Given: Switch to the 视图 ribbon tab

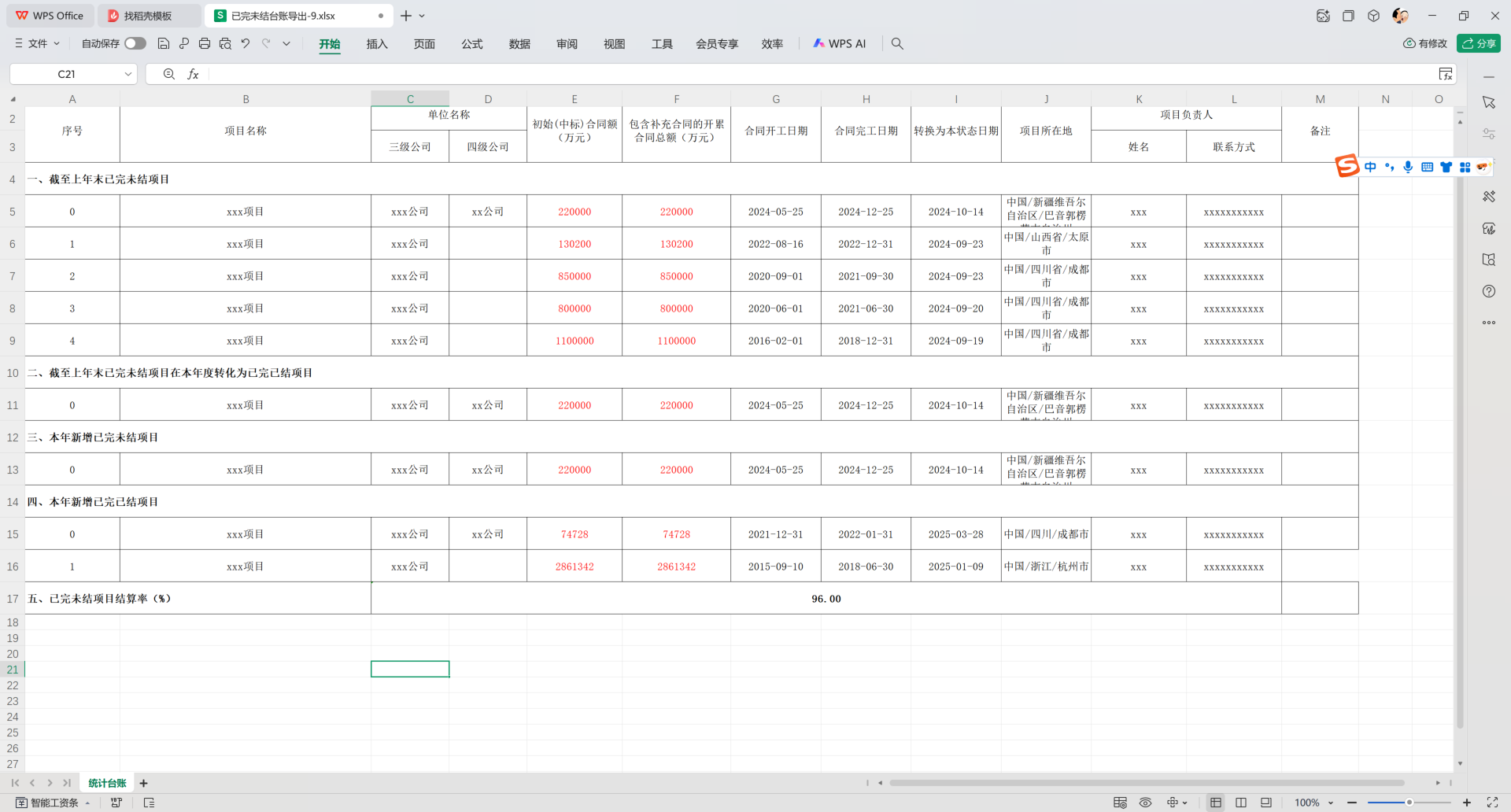Looking at the screenshot, I should [615, 44].
